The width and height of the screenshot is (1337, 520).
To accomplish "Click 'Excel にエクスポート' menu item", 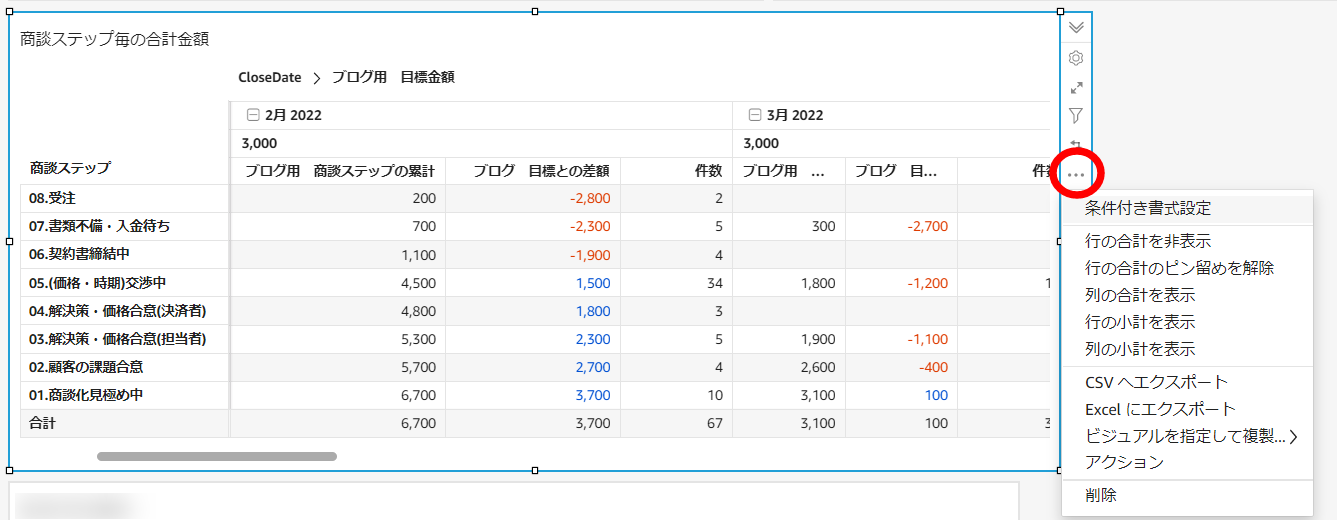I will (1160, 409).
